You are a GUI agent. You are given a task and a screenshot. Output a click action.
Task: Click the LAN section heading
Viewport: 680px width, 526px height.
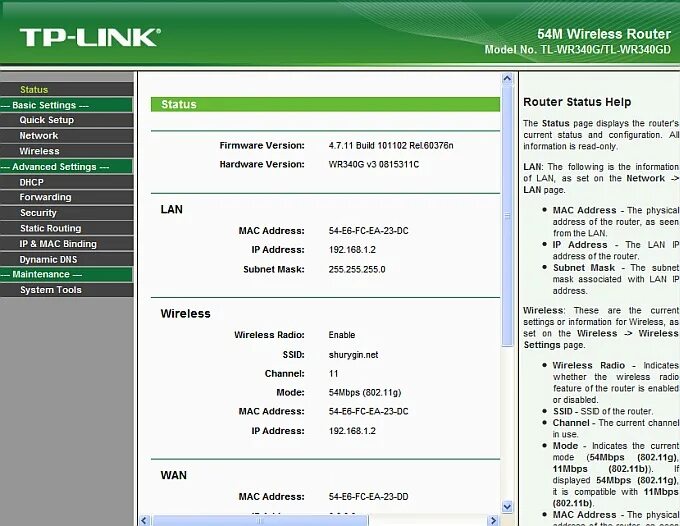[172, 209]
